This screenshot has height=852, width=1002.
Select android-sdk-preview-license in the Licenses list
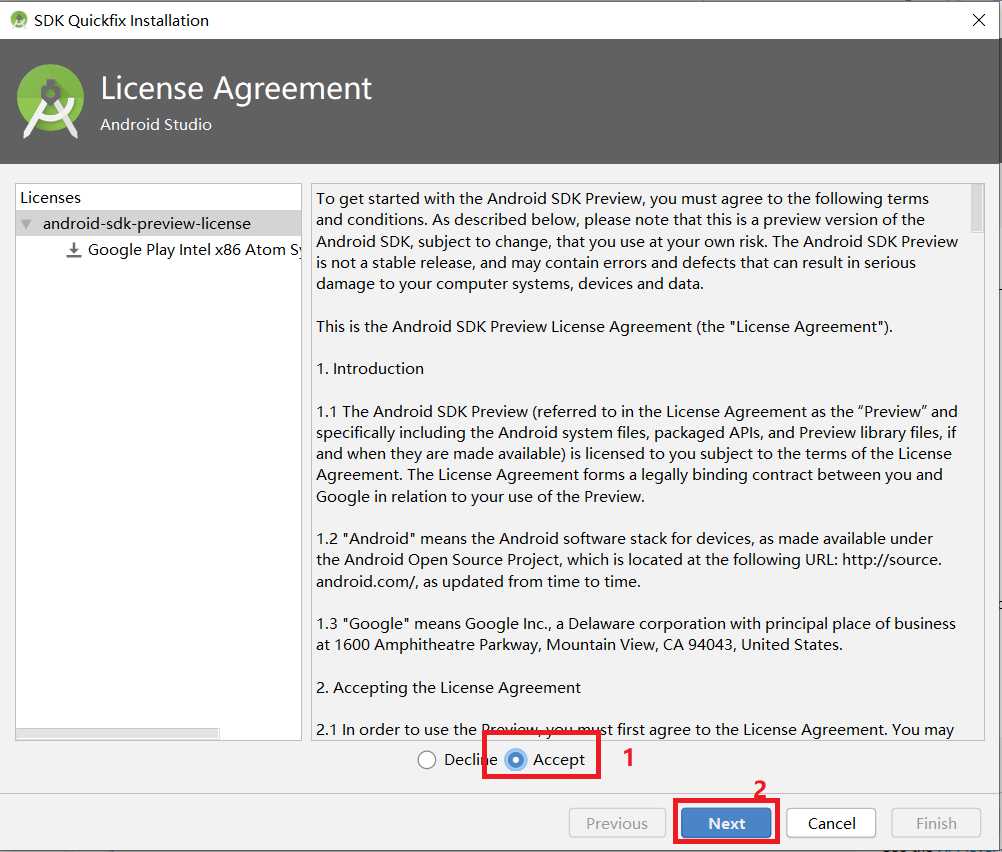click(x=158, y=224)
